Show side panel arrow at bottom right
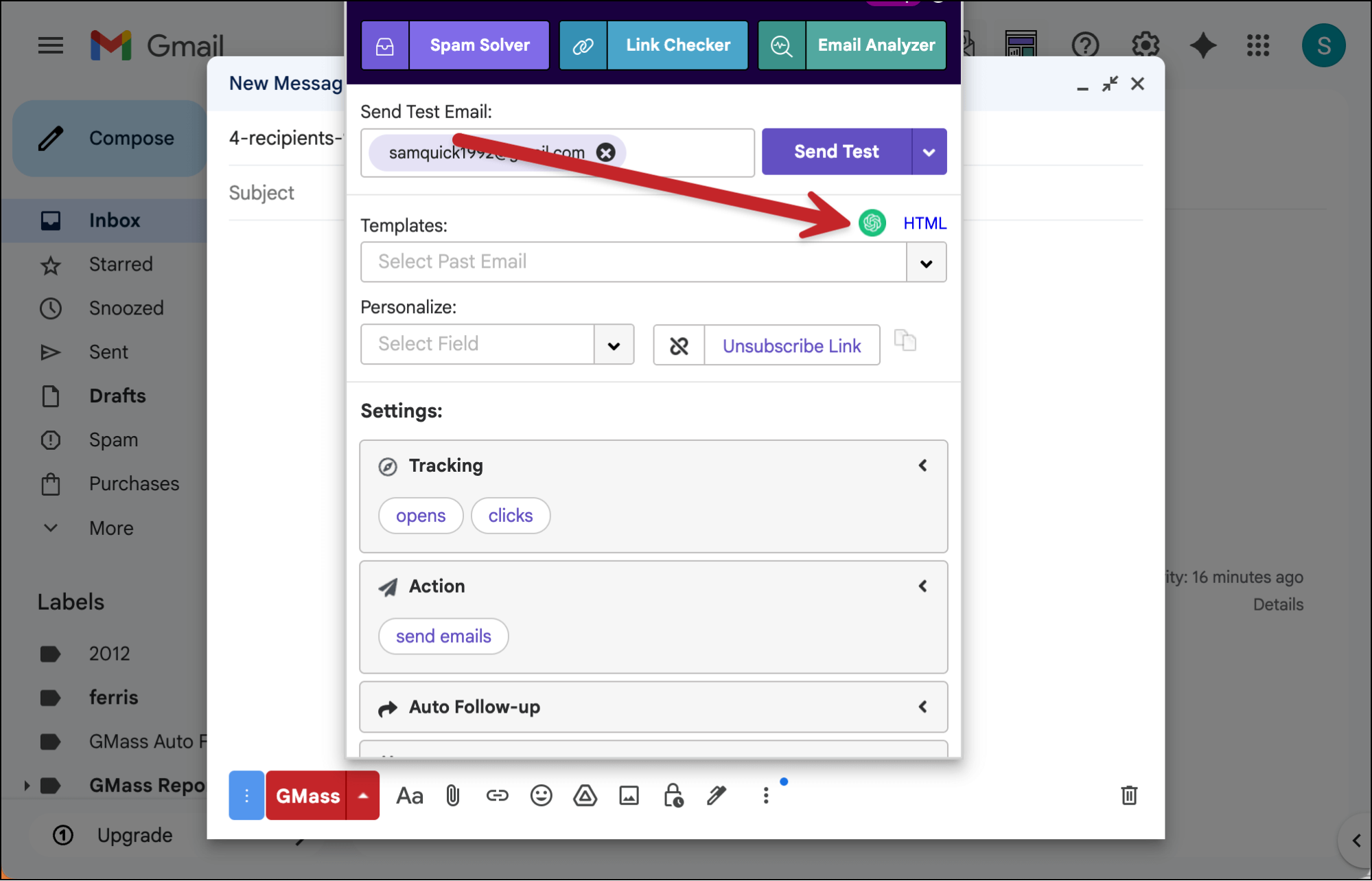The image size is (1372, 881). pos(1356,841)
